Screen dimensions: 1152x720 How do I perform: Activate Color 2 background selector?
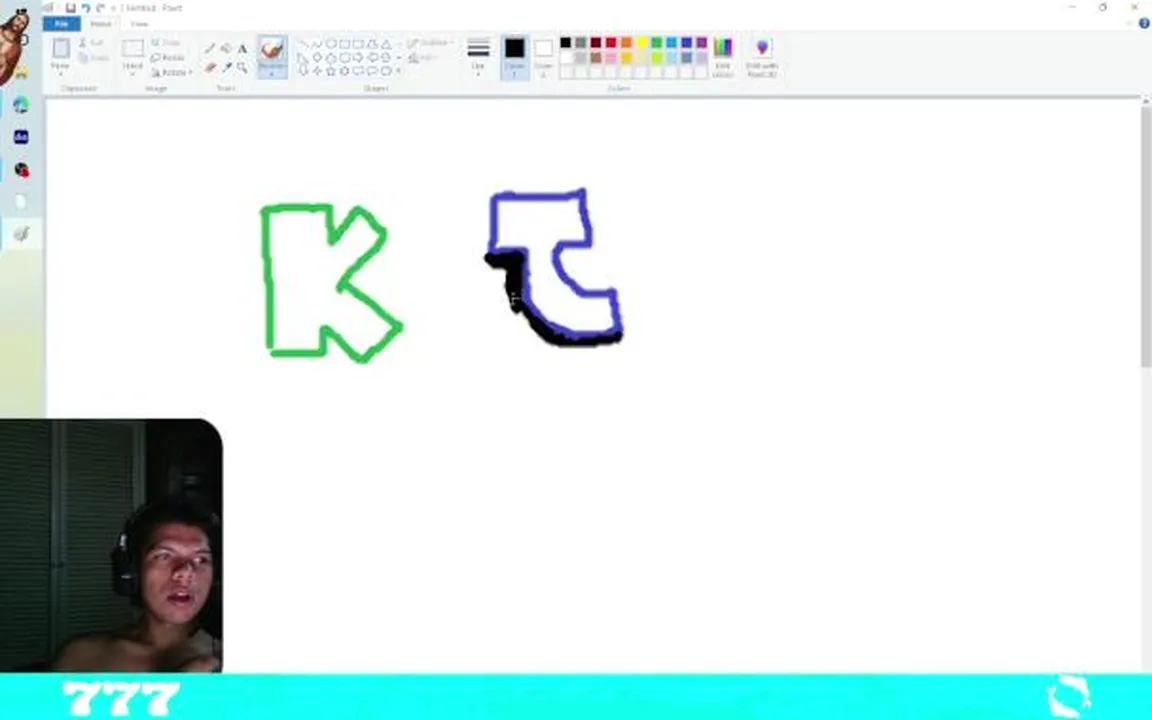[543, 56]
